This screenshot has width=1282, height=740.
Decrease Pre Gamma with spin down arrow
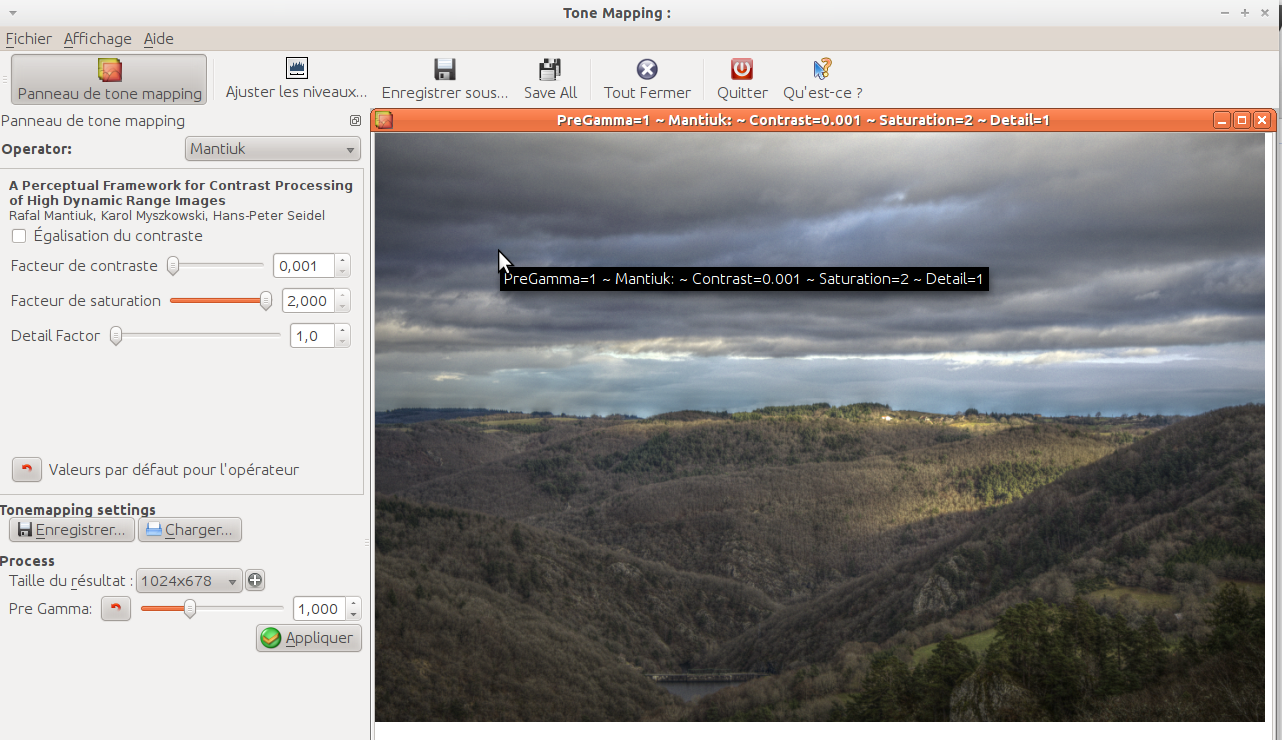point(354,615)
